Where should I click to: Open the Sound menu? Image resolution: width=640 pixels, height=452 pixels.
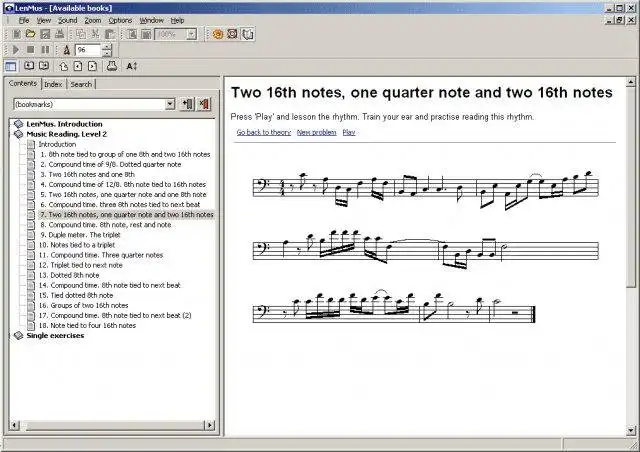coord(67,20)
